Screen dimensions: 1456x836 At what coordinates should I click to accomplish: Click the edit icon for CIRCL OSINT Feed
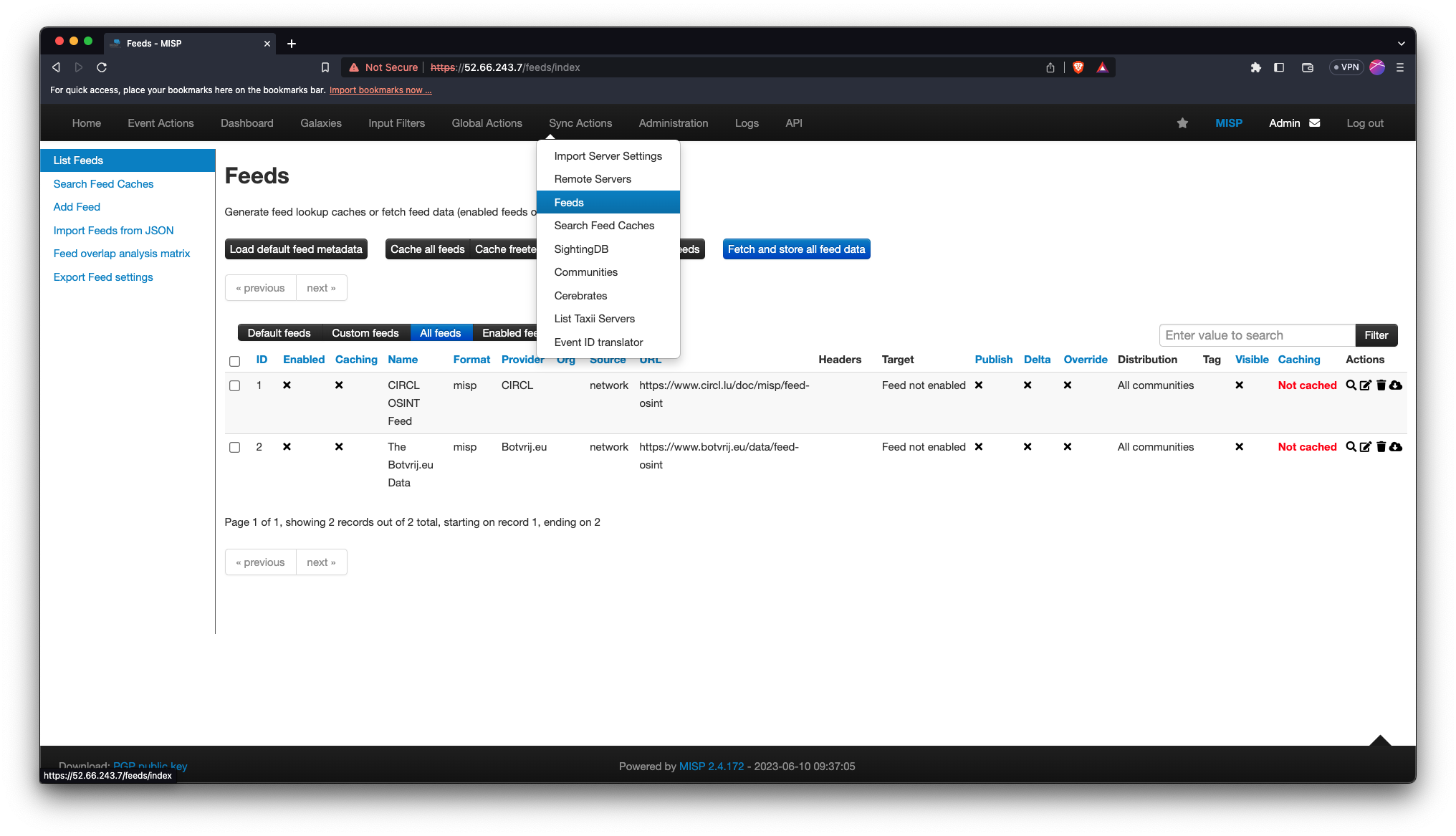[1366, 385]
